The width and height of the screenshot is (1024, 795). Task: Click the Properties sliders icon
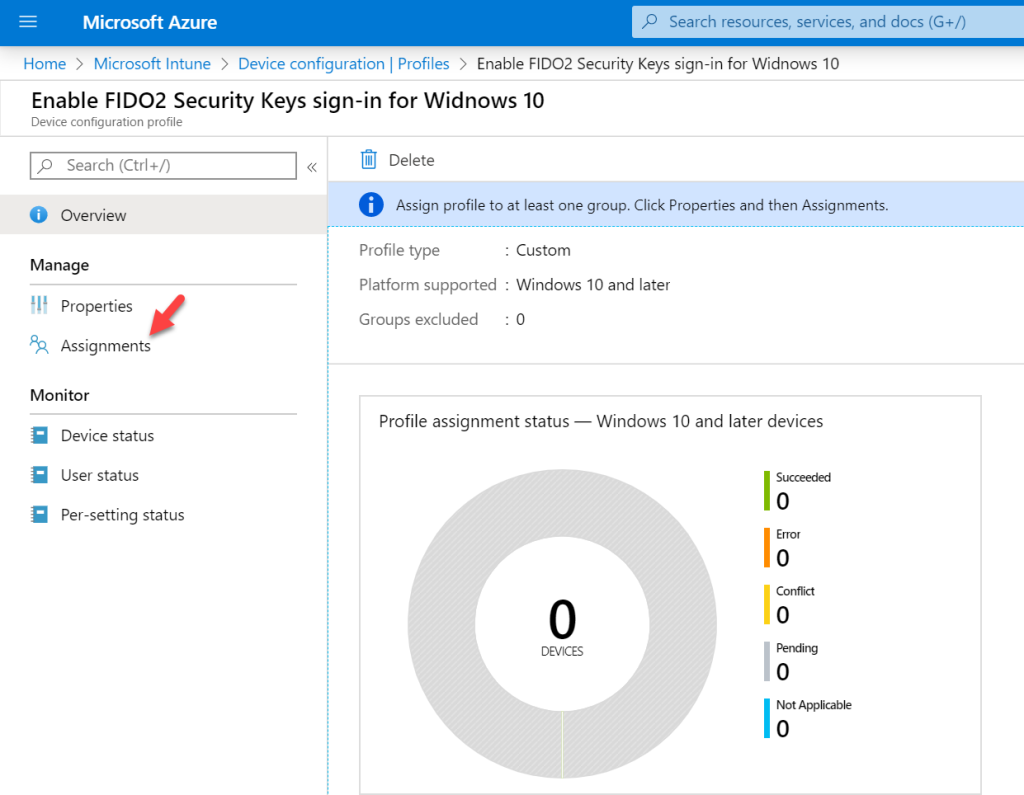[x=39, y=306]
